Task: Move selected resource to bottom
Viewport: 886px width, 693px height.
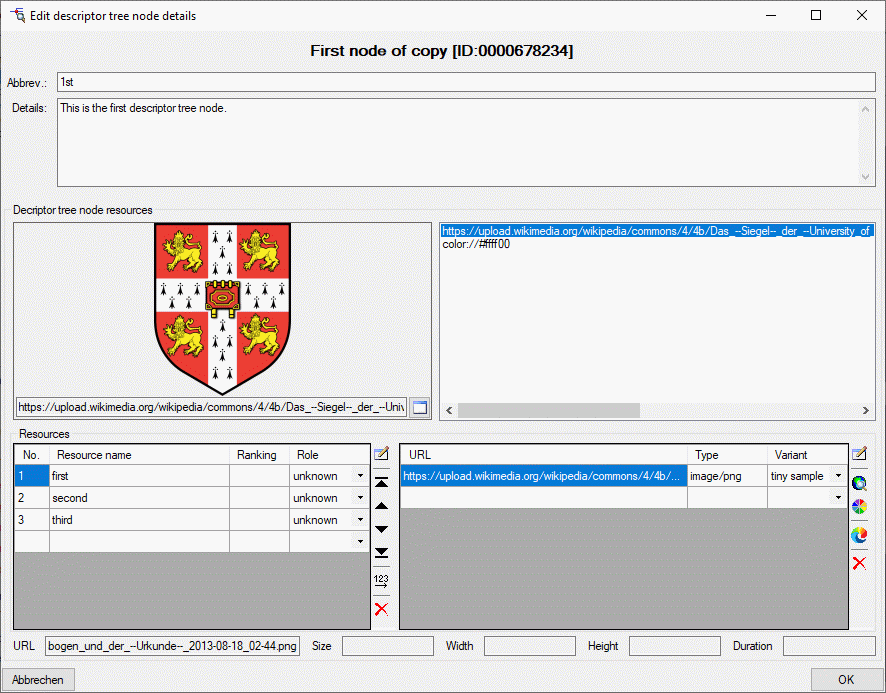Action: point(381,552)
